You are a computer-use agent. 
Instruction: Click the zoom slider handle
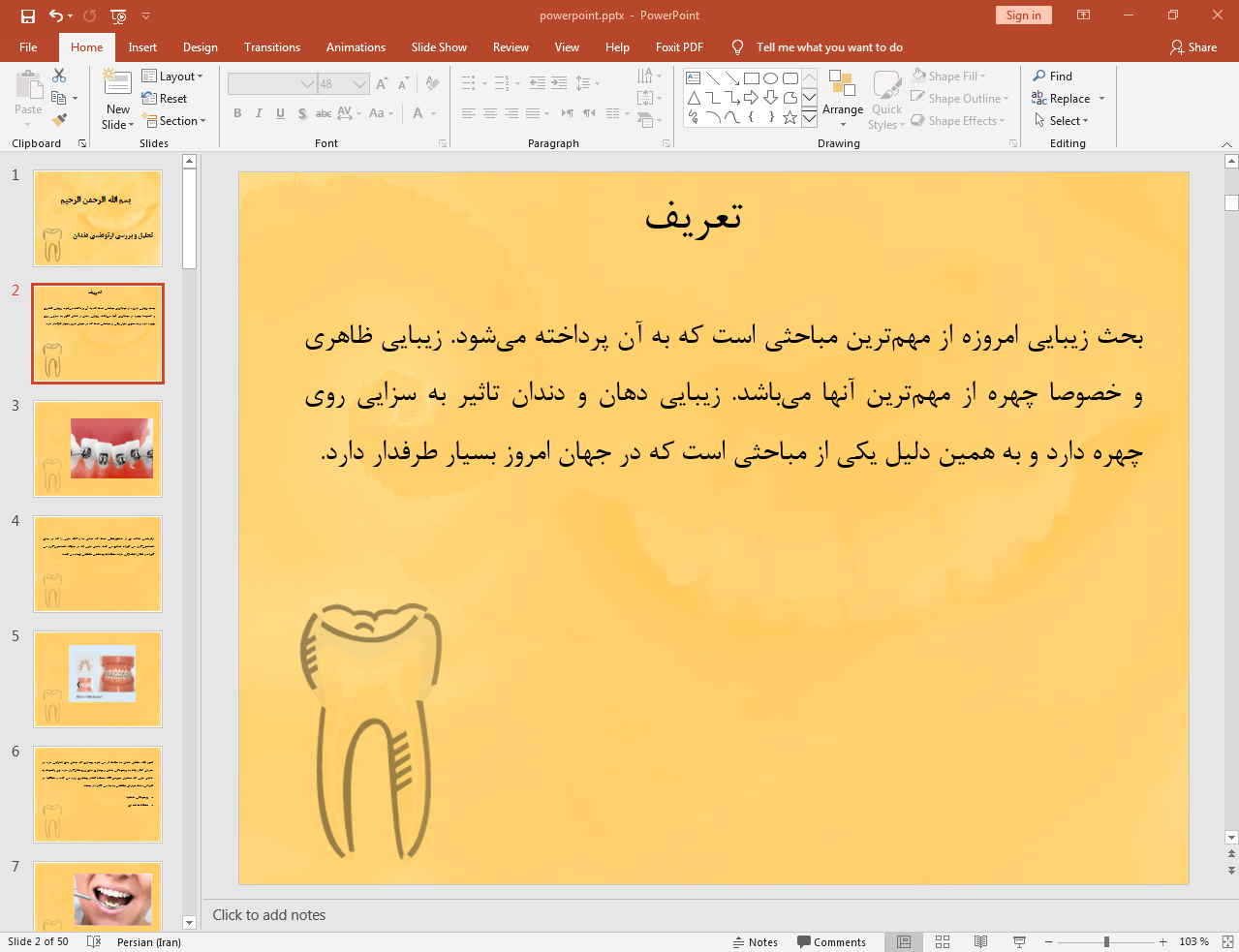[x=1106, y=941]
